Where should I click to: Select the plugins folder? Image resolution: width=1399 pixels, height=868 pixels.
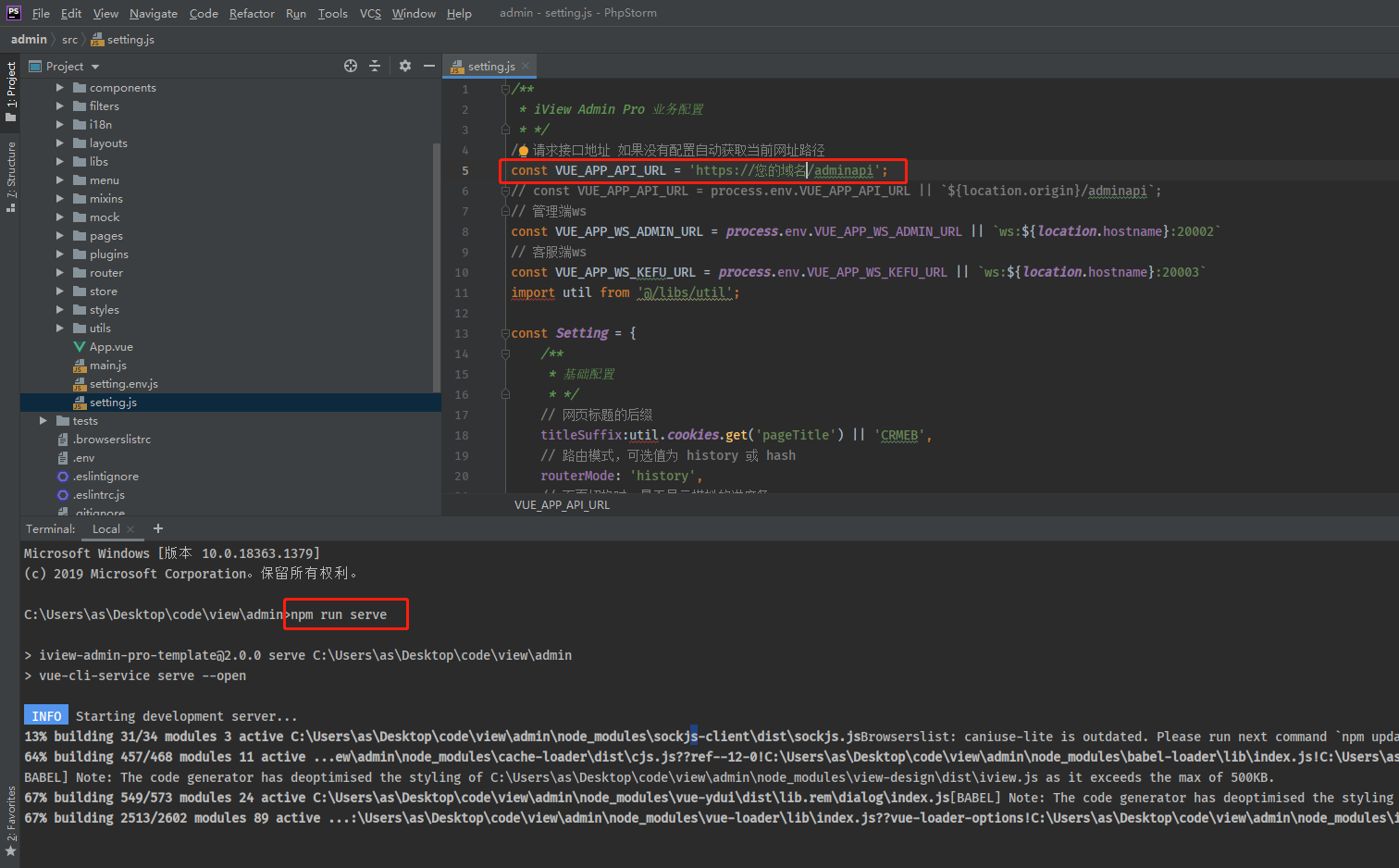point(109,254)
